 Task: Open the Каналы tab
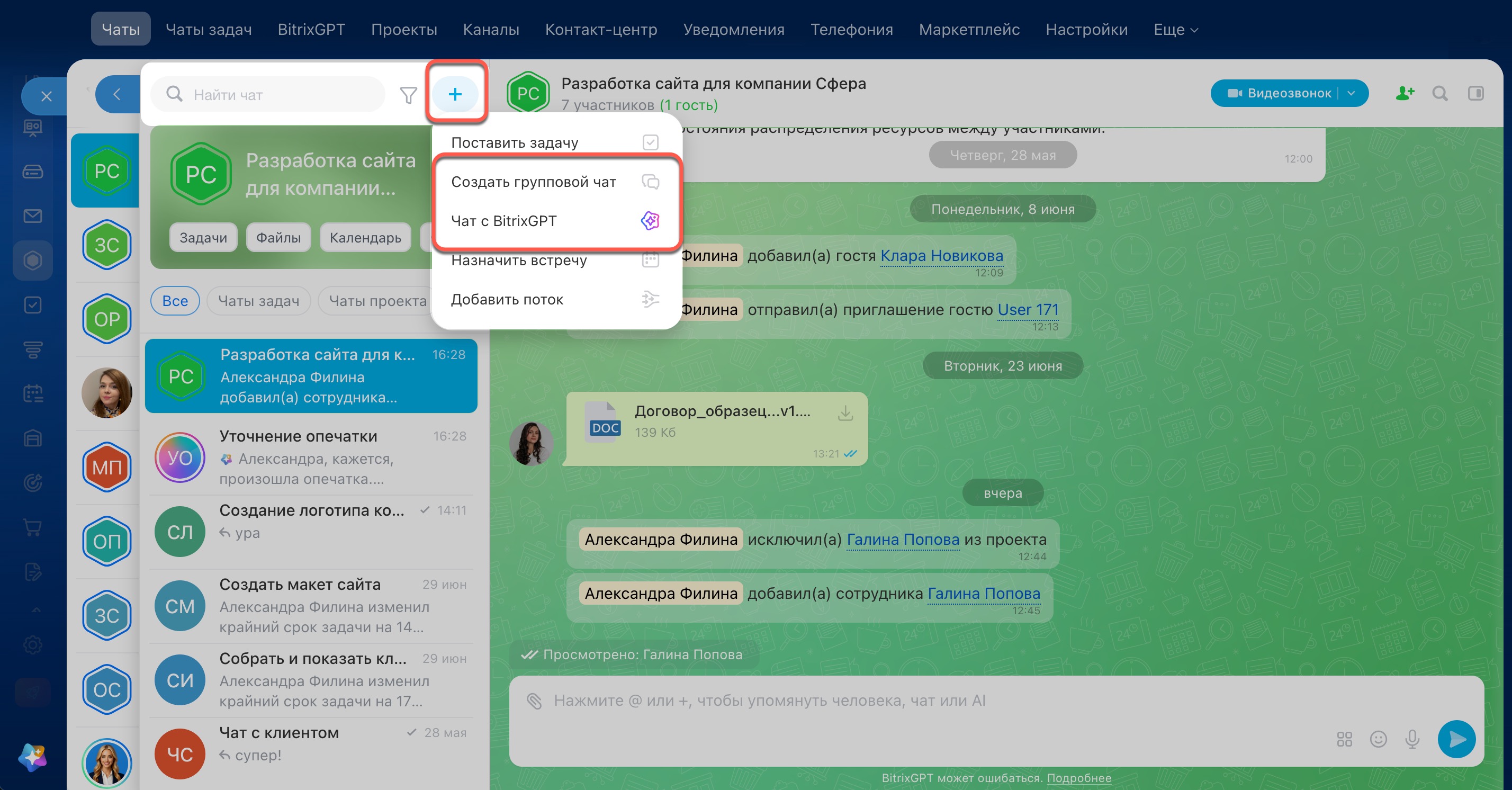tap(491, 29)
